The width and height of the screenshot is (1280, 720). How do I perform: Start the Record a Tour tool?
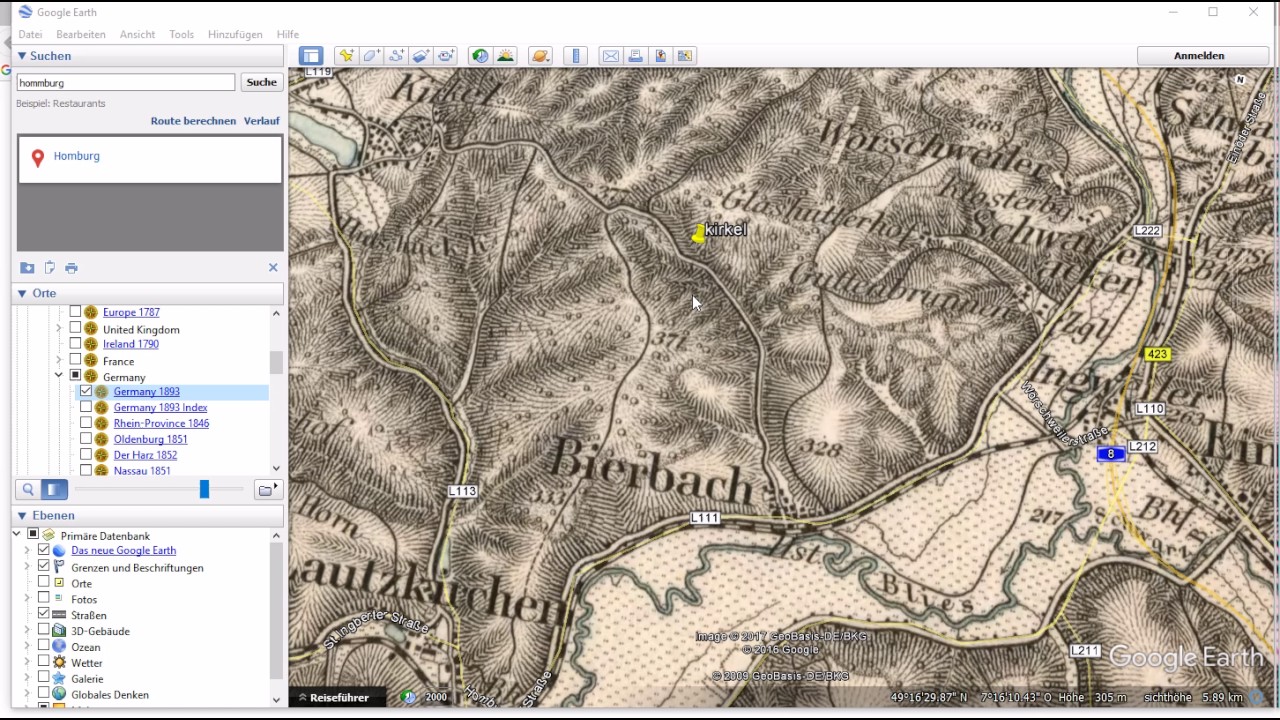(x=446, y=56)
